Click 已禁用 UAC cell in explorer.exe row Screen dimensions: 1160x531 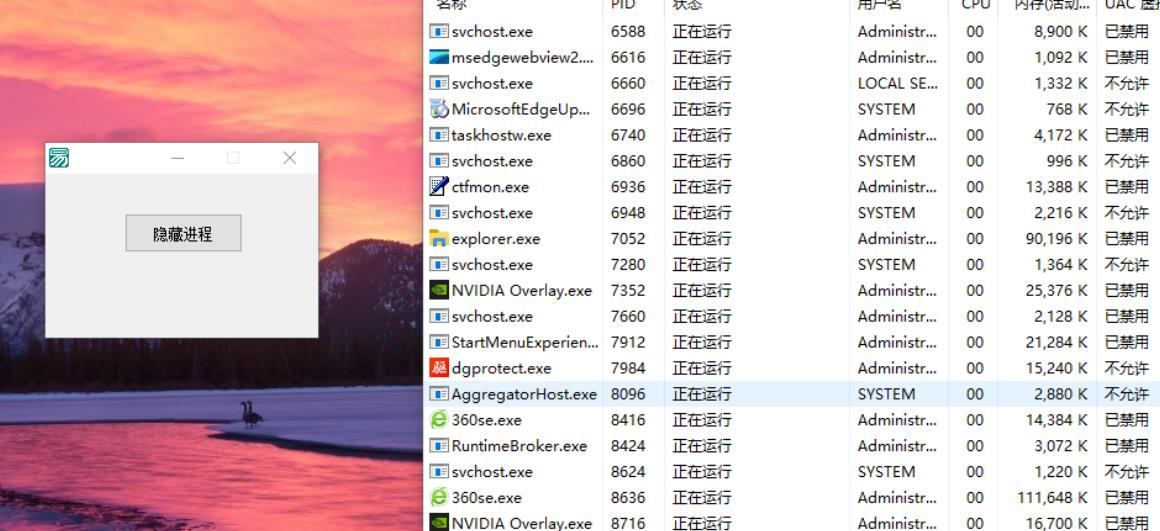click(1127, 239)
